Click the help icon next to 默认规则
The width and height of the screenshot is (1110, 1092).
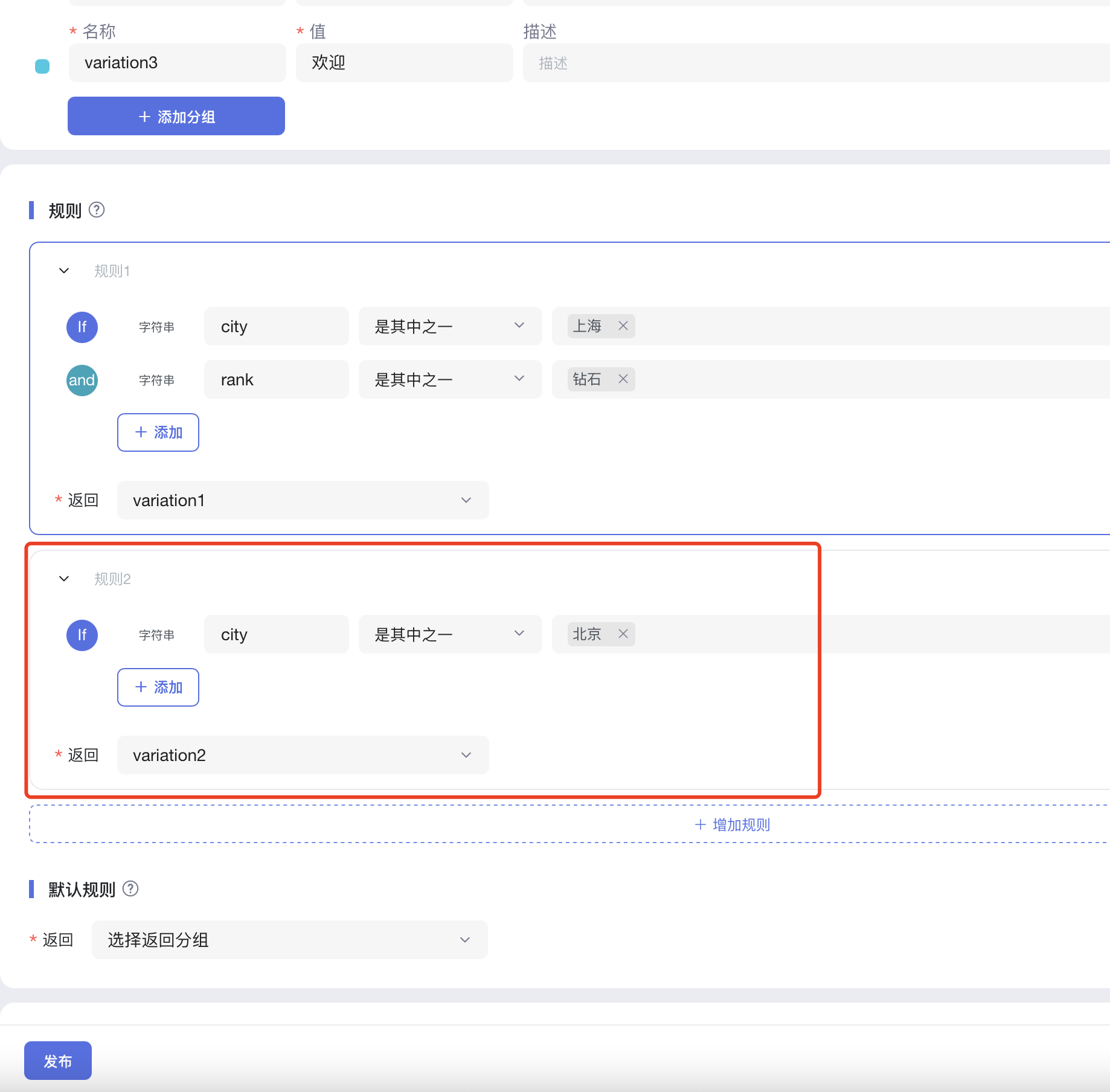pyautogui.click(x=130, y=888)
